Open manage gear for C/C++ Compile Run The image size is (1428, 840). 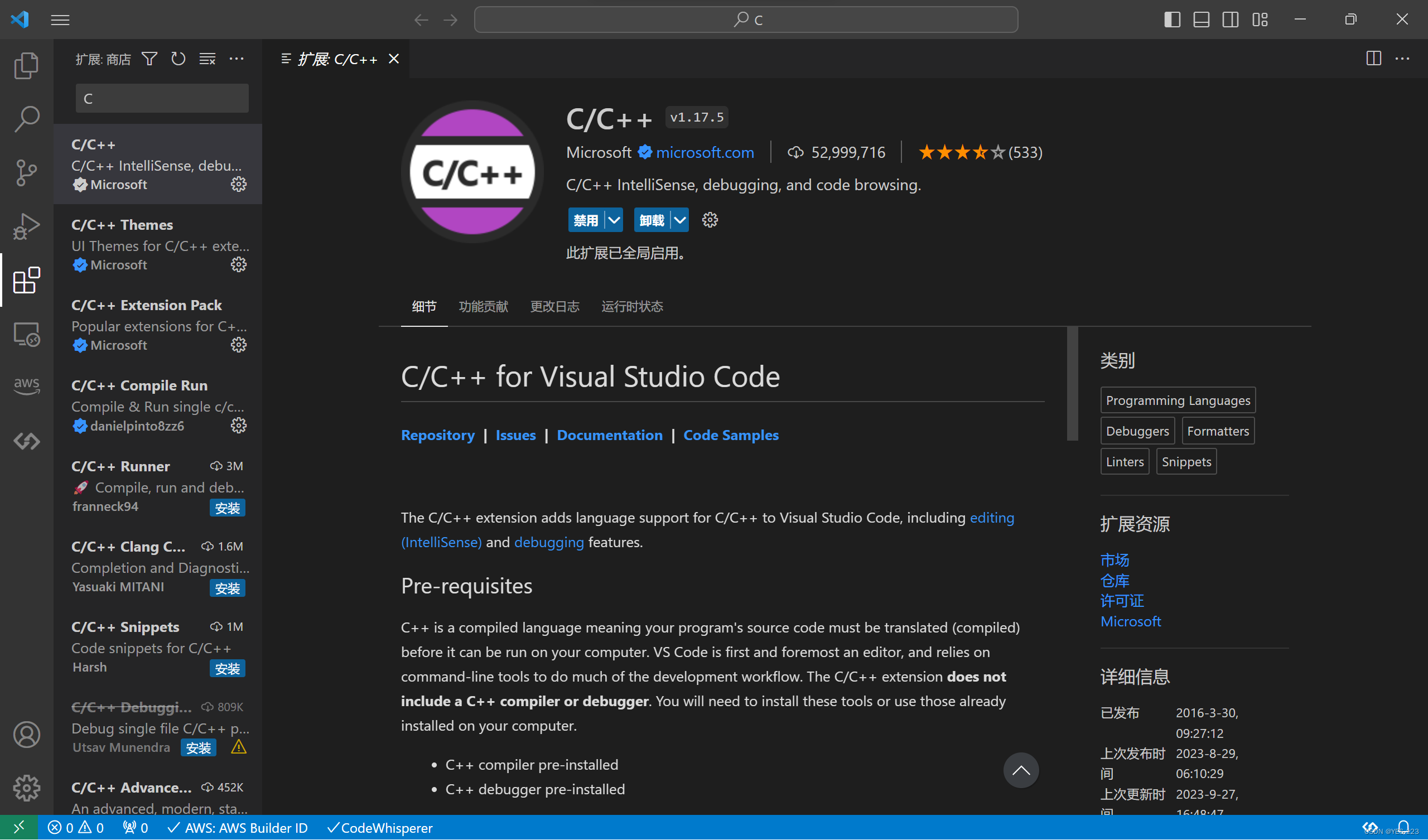pyautogui.click(x=239, y=426)
